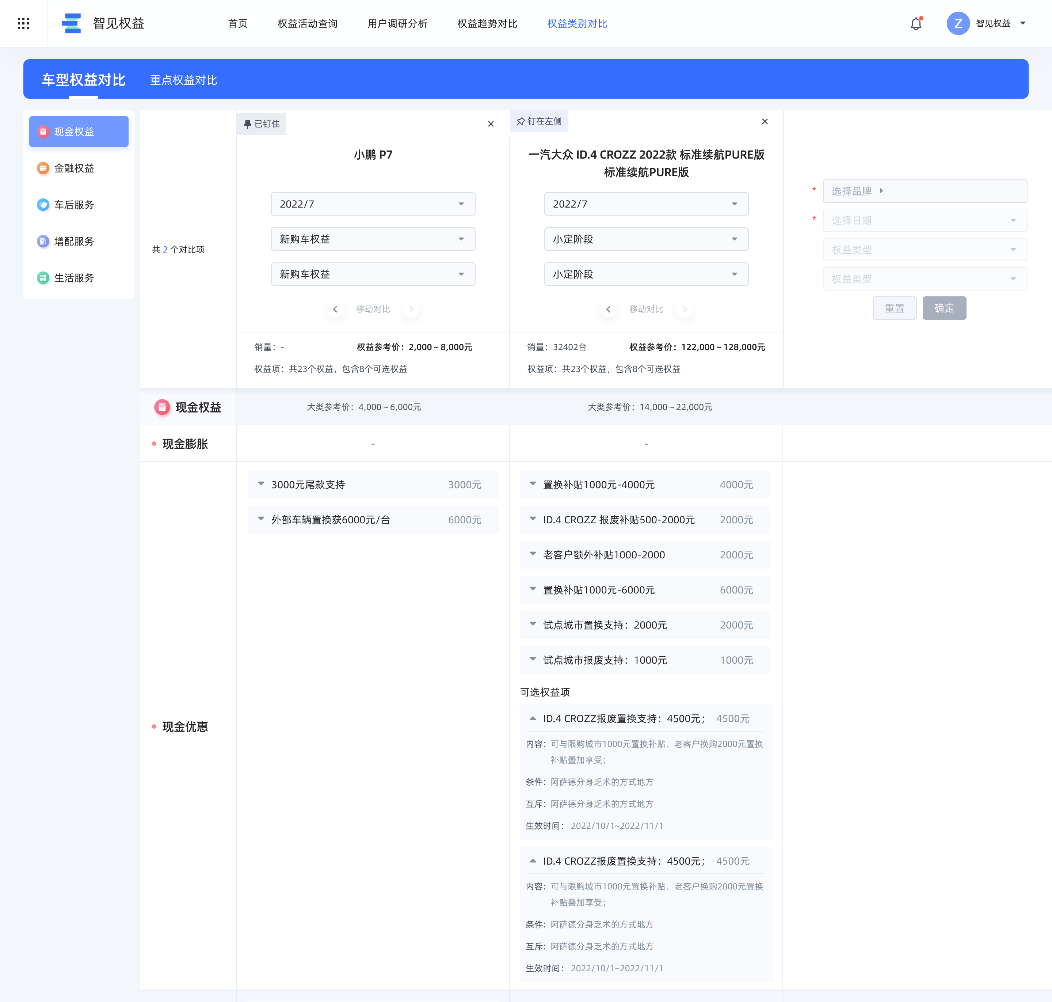The width and height of the screenshot is (1052, 1002).
Task: Move 小鹏 P7 column left arrow
Action: [335, 309]
